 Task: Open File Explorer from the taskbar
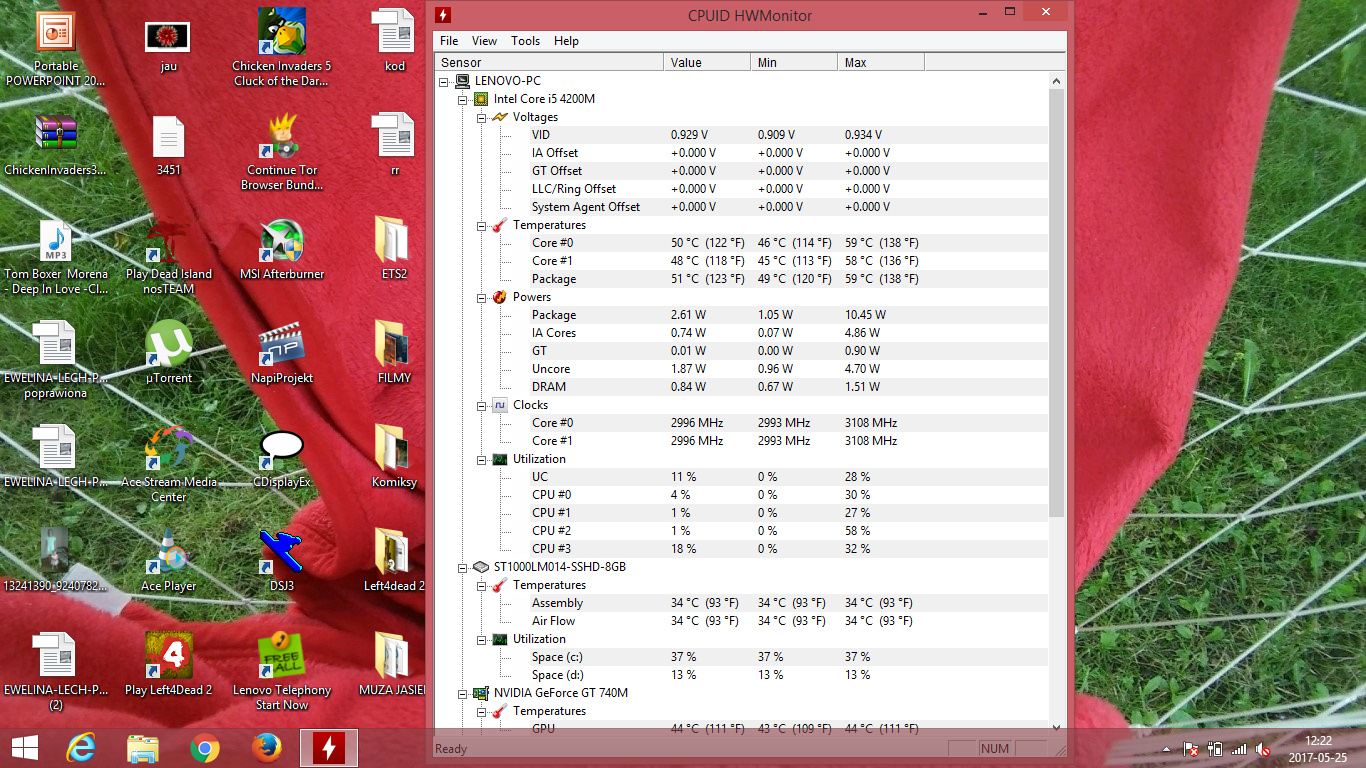143,748
